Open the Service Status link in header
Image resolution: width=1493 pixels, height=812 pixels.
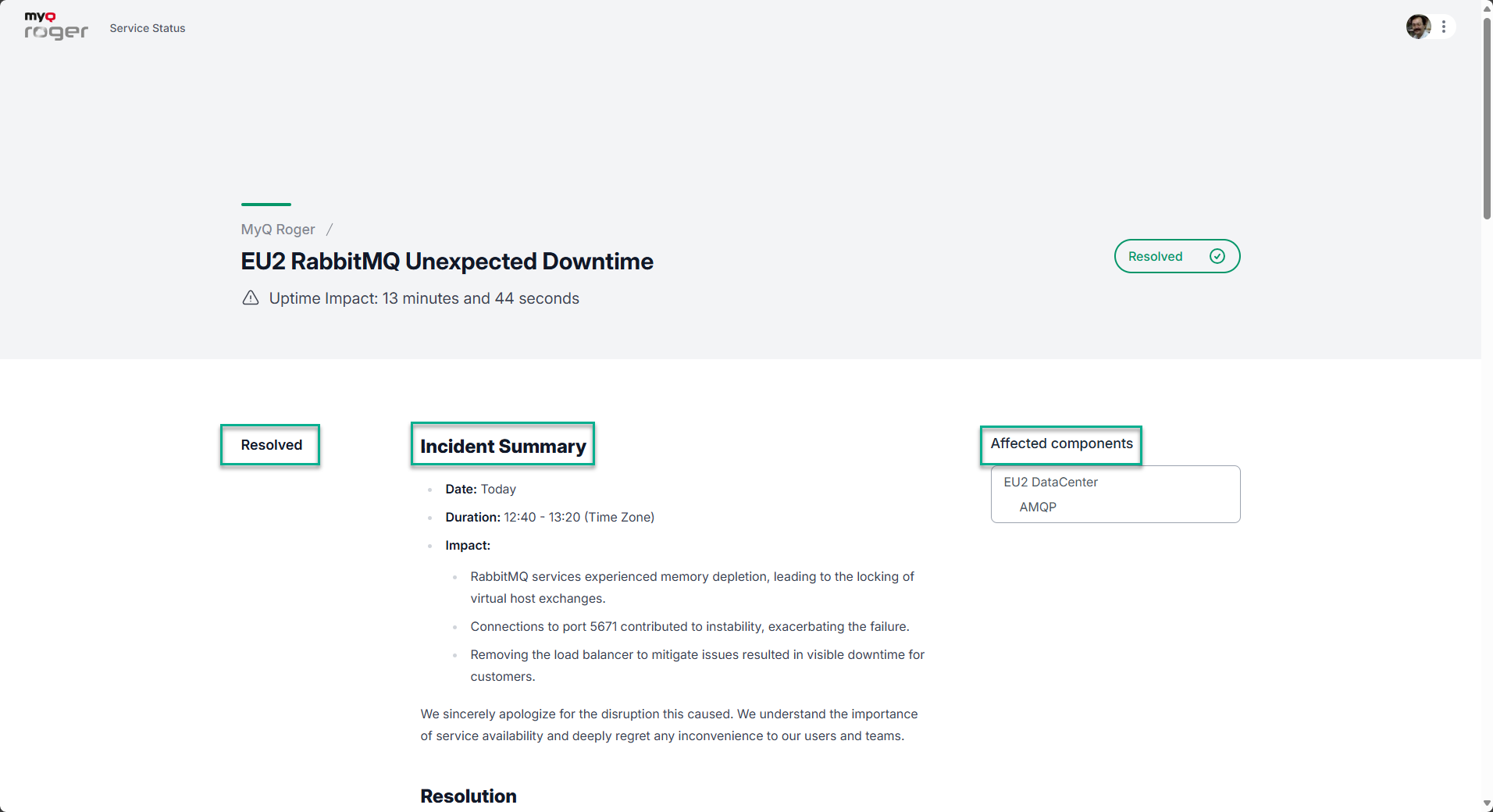(x=148, y=28)
